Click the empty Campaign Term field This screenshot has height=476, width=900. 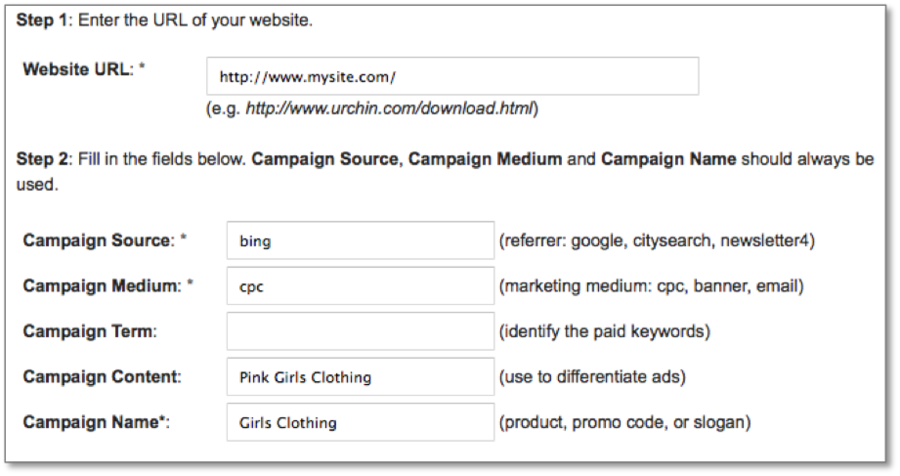tap(360, 331)
